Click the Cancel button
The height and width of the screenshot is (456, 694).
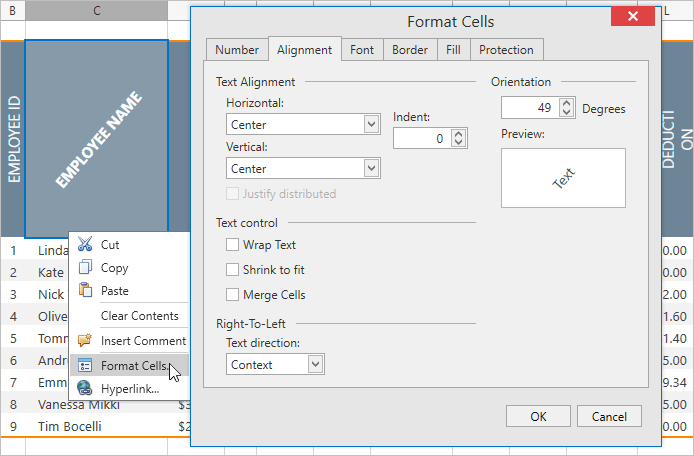(x=609, y=416)
